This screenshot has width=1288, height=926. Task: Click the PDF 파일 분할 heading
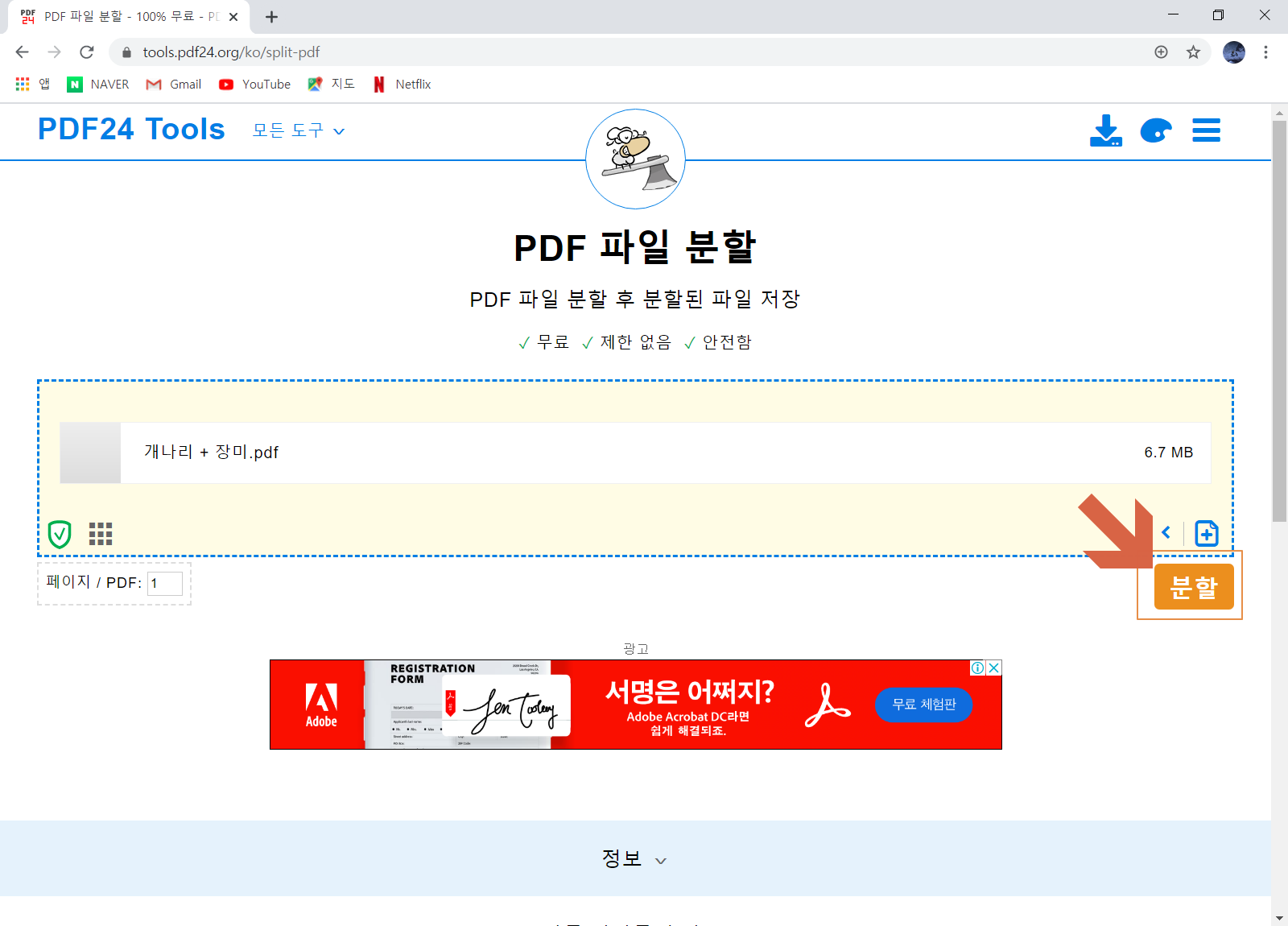point(635,247)
